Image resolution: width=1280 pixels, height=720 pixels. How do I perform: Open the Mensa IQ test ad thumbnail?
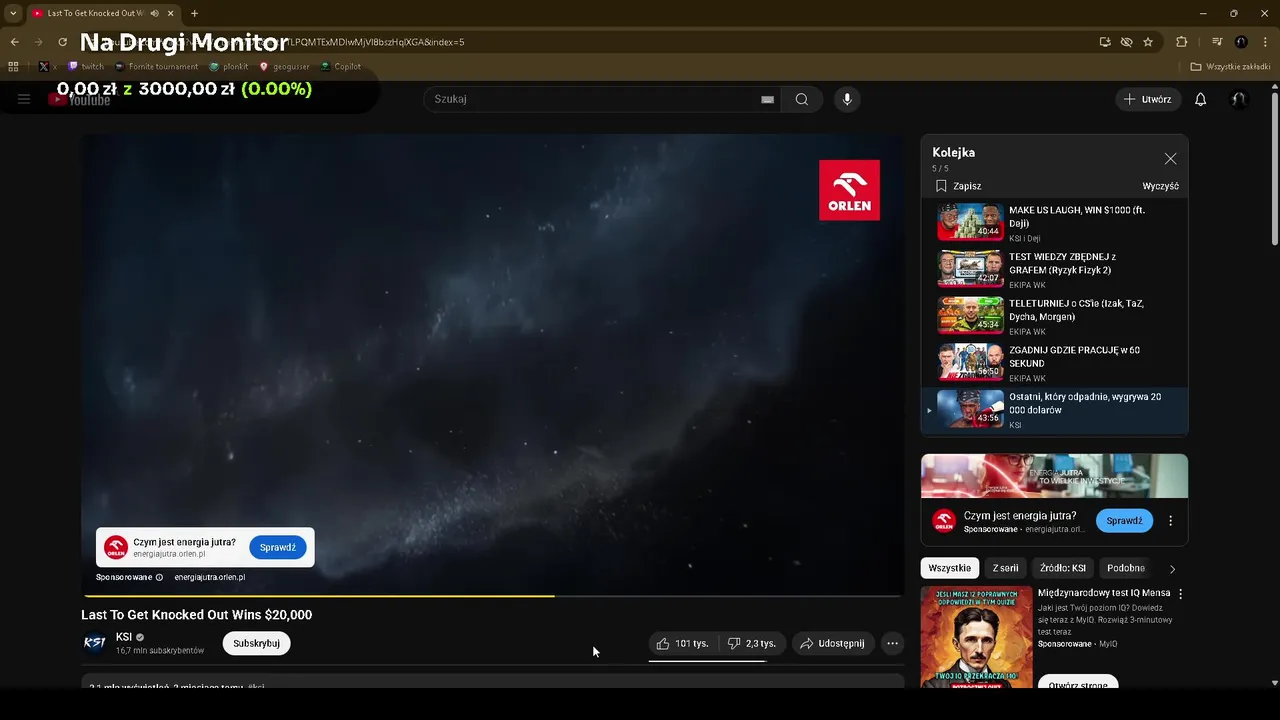[976, 637]
